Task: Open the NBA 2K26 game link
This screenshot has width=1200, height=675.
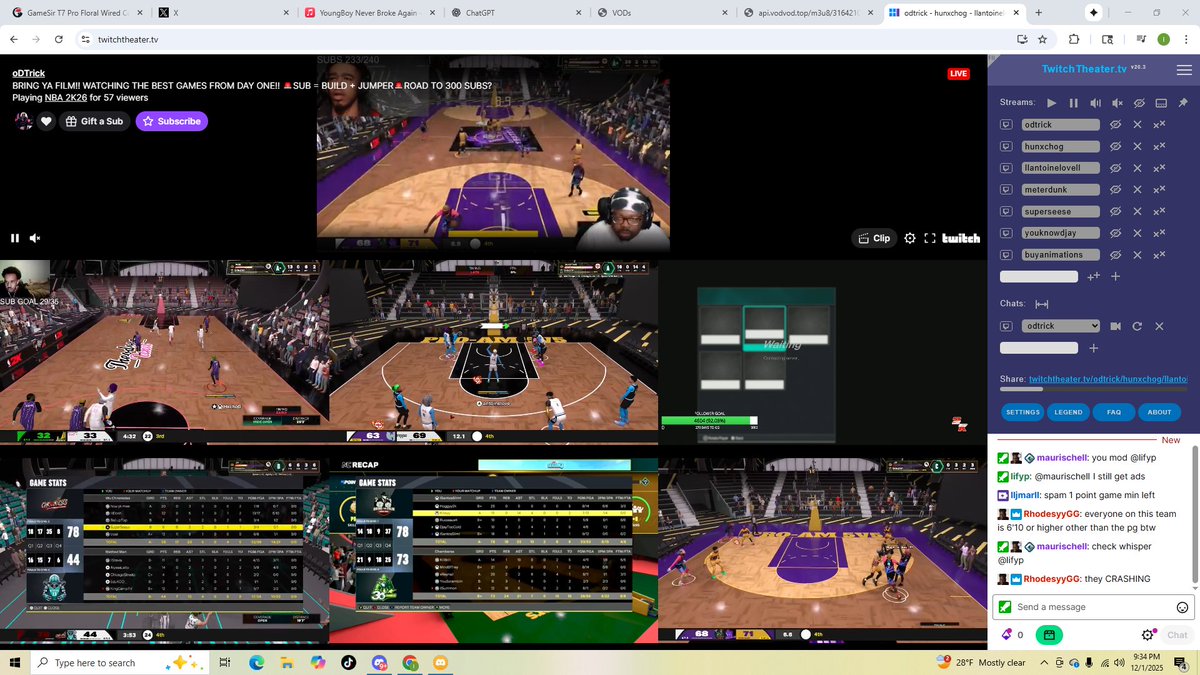Action: [66, 98]
